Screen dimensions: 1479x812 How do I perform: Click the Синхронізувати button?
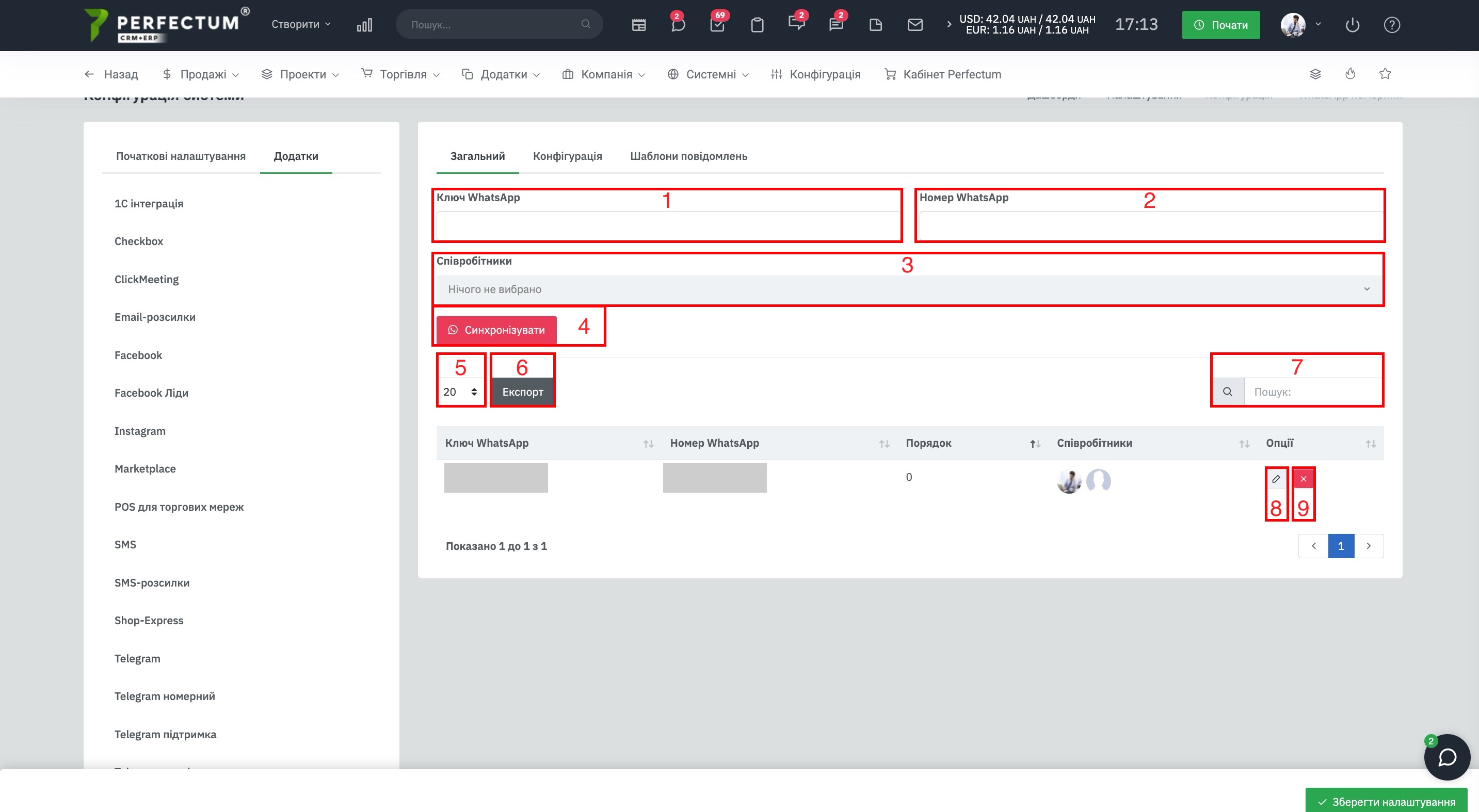[x=496, y=330]
